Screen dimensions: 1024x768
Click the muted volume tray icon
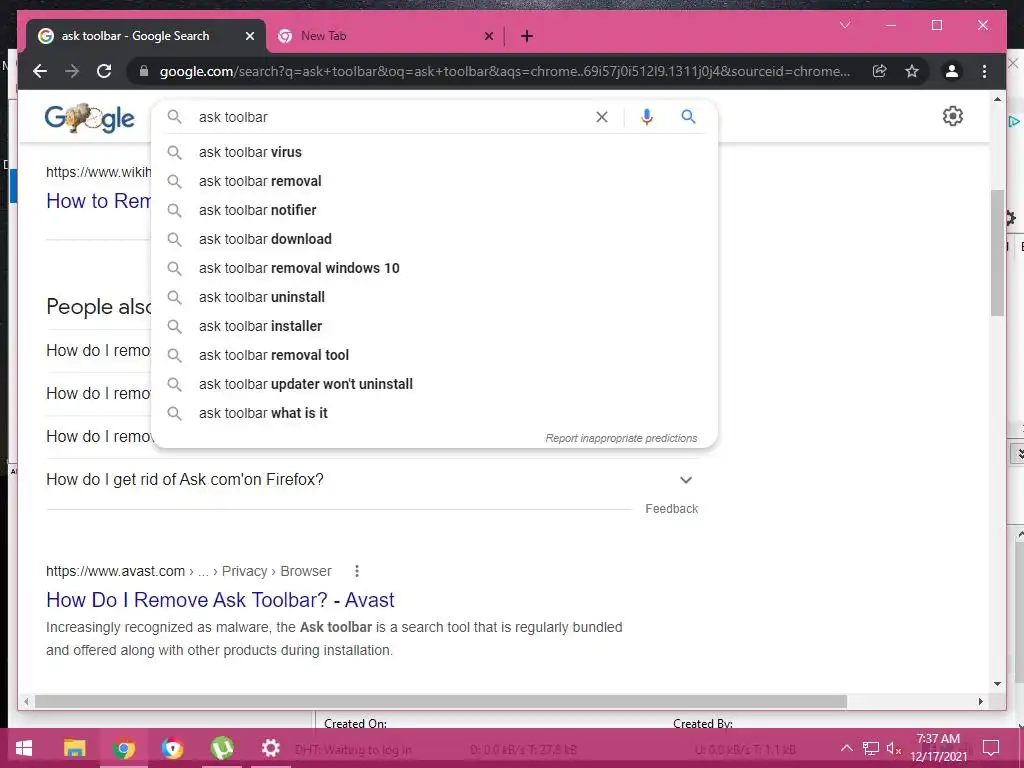click(893, 748)
